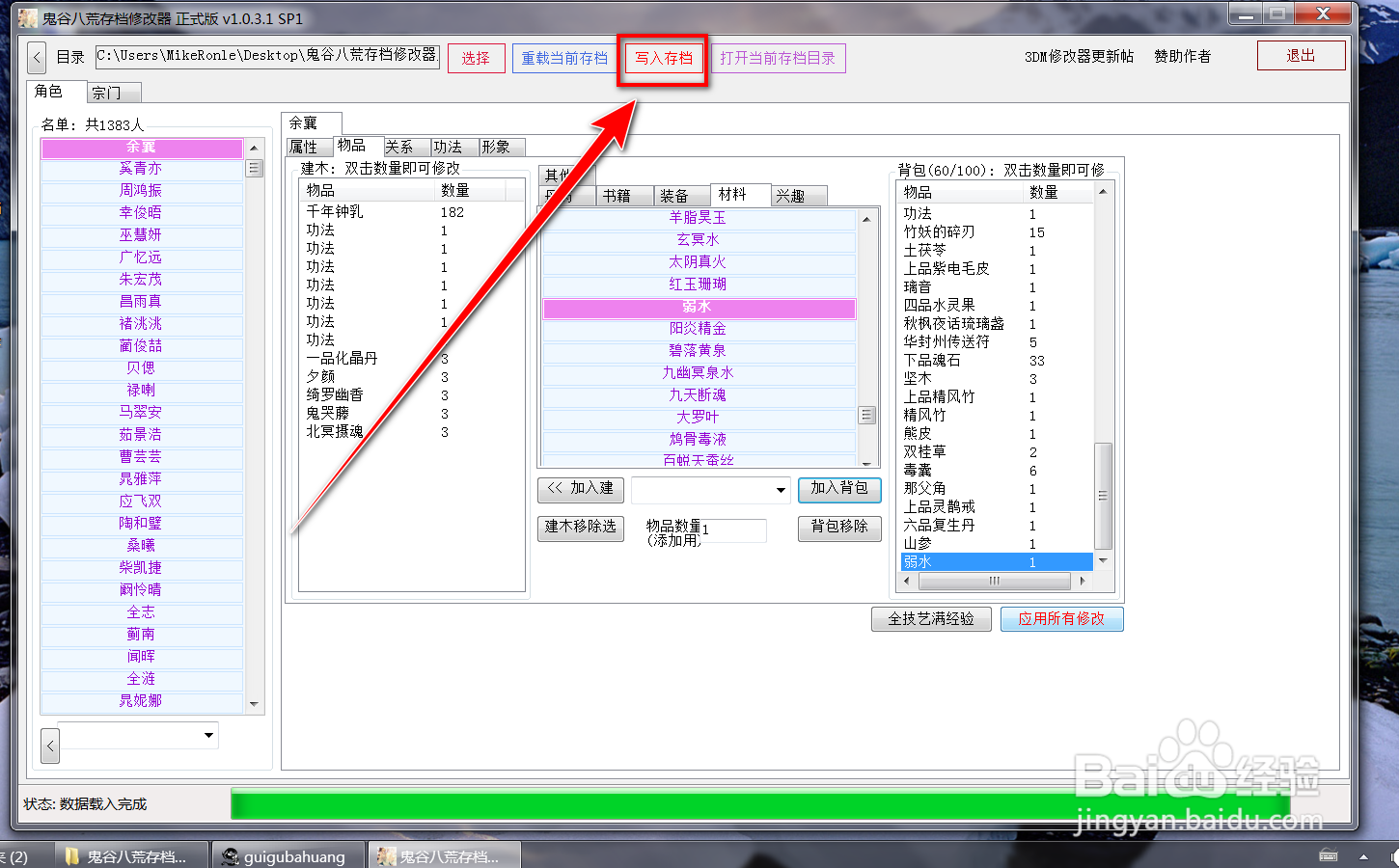Viewport: 1399px width, 868px height.
Task: Select 一品化晶丹 row in the 建木 list
Action: [x=412, y=359]
